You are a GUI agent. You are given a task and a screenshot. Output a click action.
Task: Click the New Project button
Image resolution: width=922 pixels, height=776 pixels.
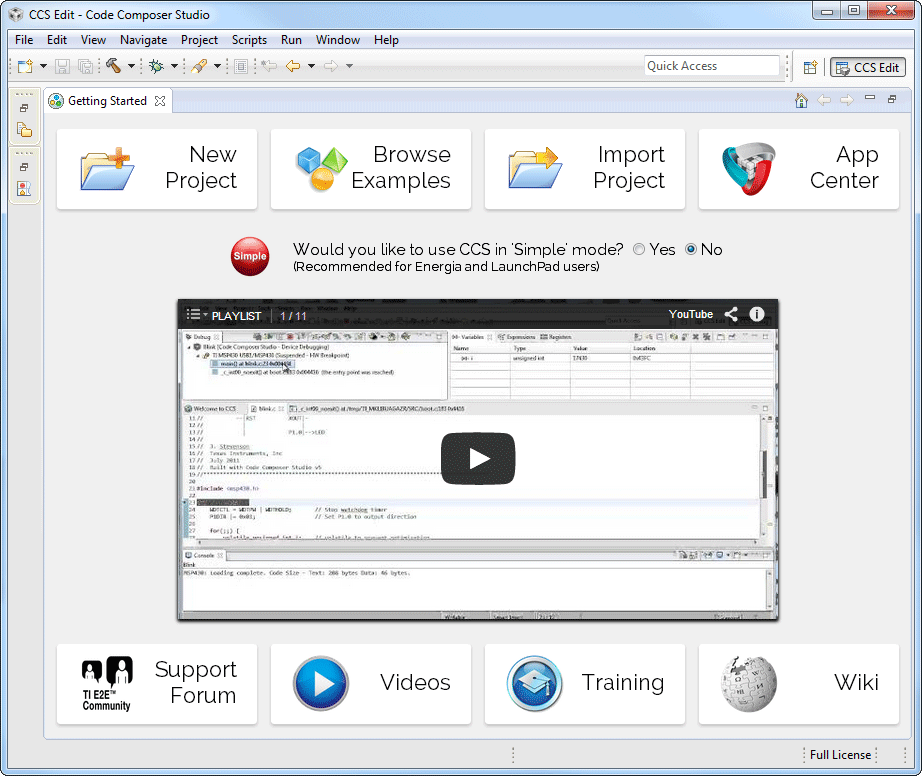tap(156, 168)
